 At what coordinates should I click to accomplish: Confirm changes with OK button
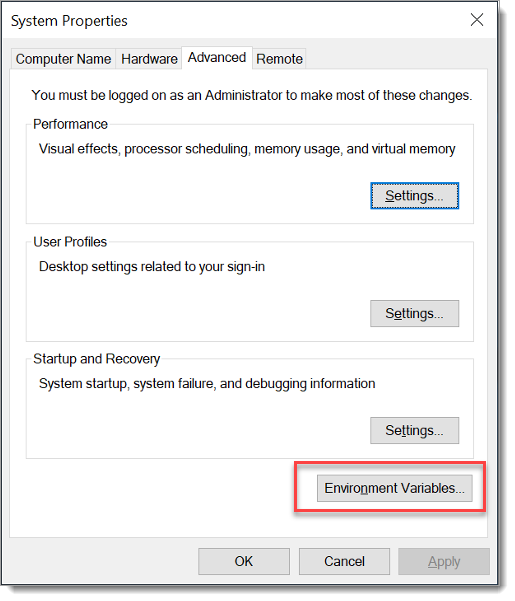pyautogui.click(x=244, y=562)
